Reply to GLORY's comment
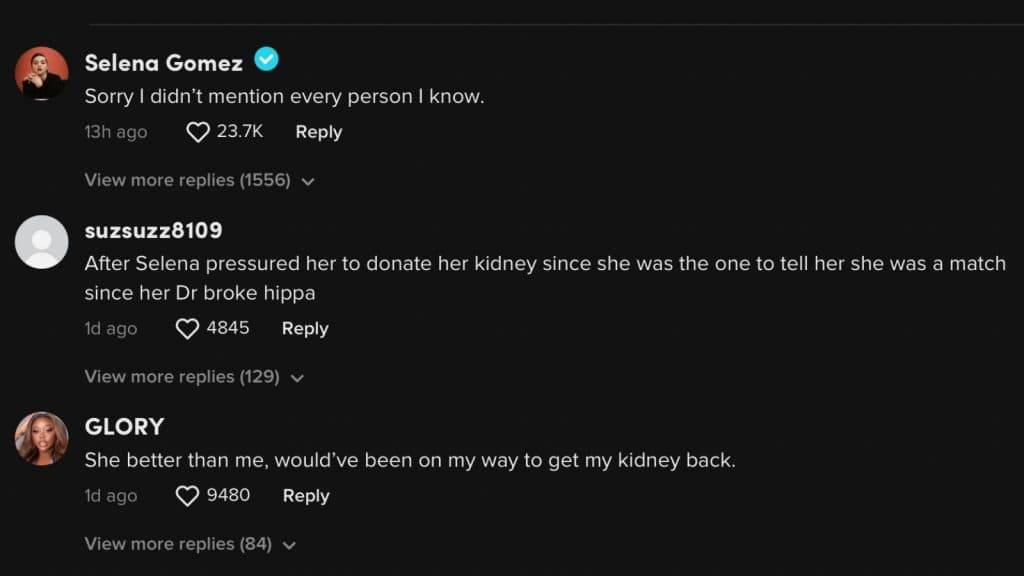Viewport: 1024px width, 576px height. (x=306, y=496)
